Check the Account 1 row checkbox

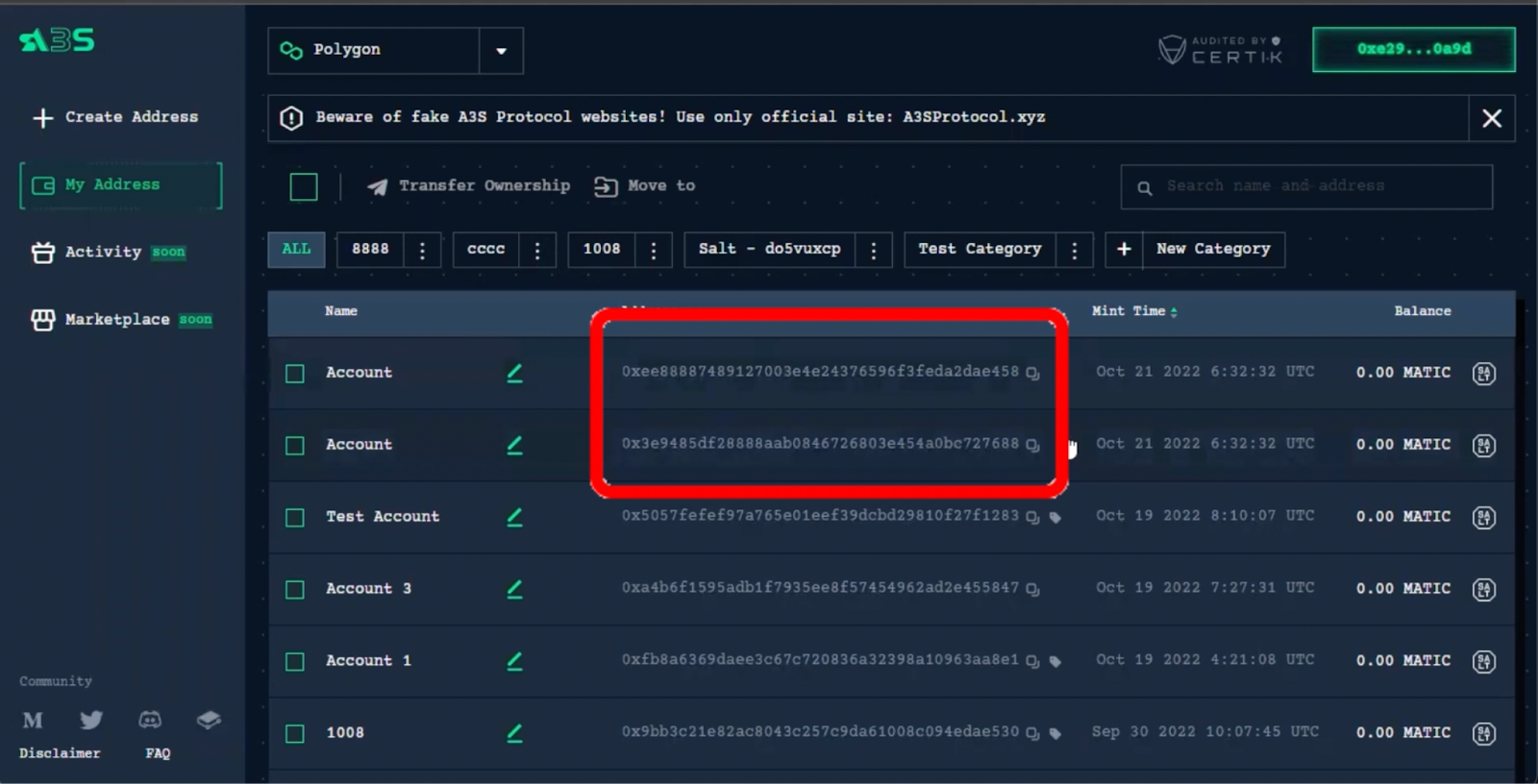click(x=295, y=661)
